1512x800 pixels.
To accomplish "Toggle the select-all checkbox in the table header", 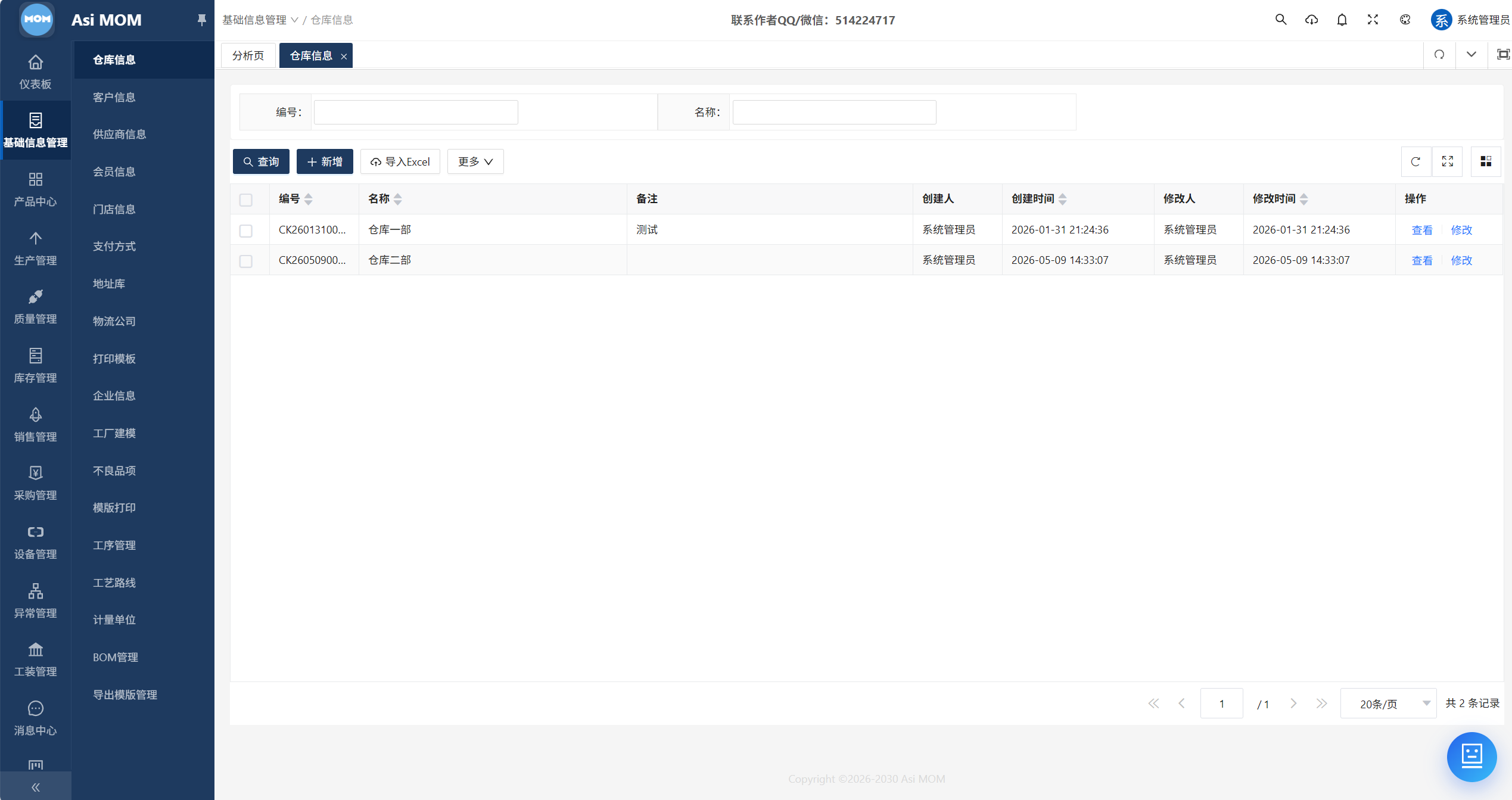I will (x=245, y=200).
